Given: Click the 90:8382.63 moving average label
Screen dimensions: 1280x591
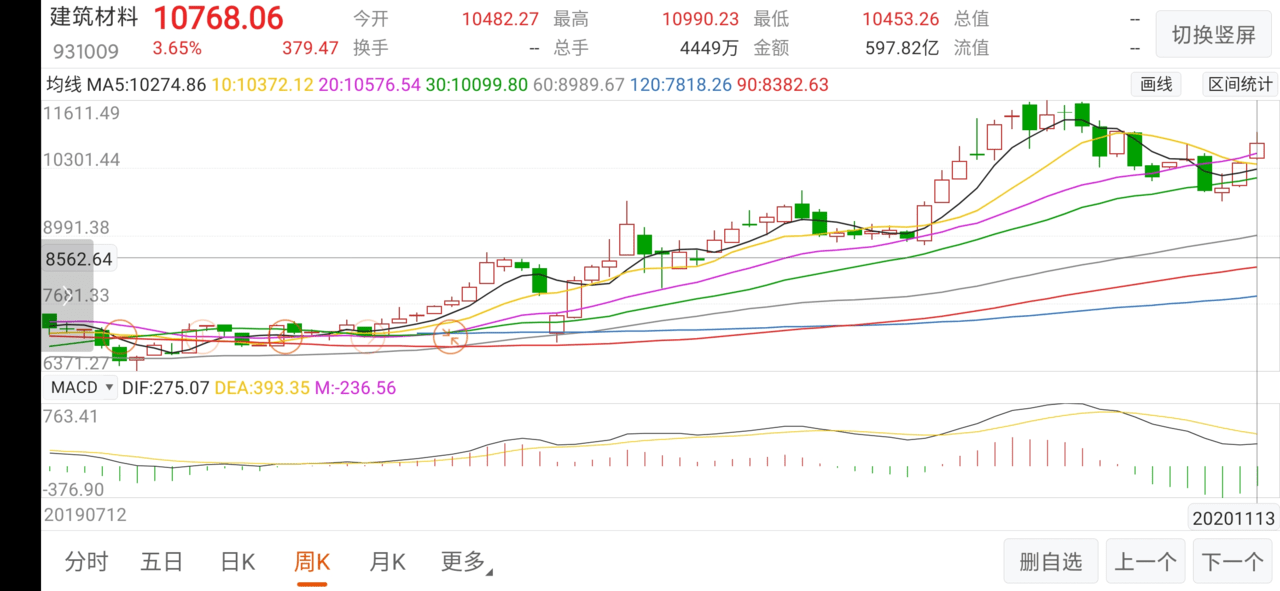Looking at the screenshot, I should pyautogui.click(x=783, y=85).
